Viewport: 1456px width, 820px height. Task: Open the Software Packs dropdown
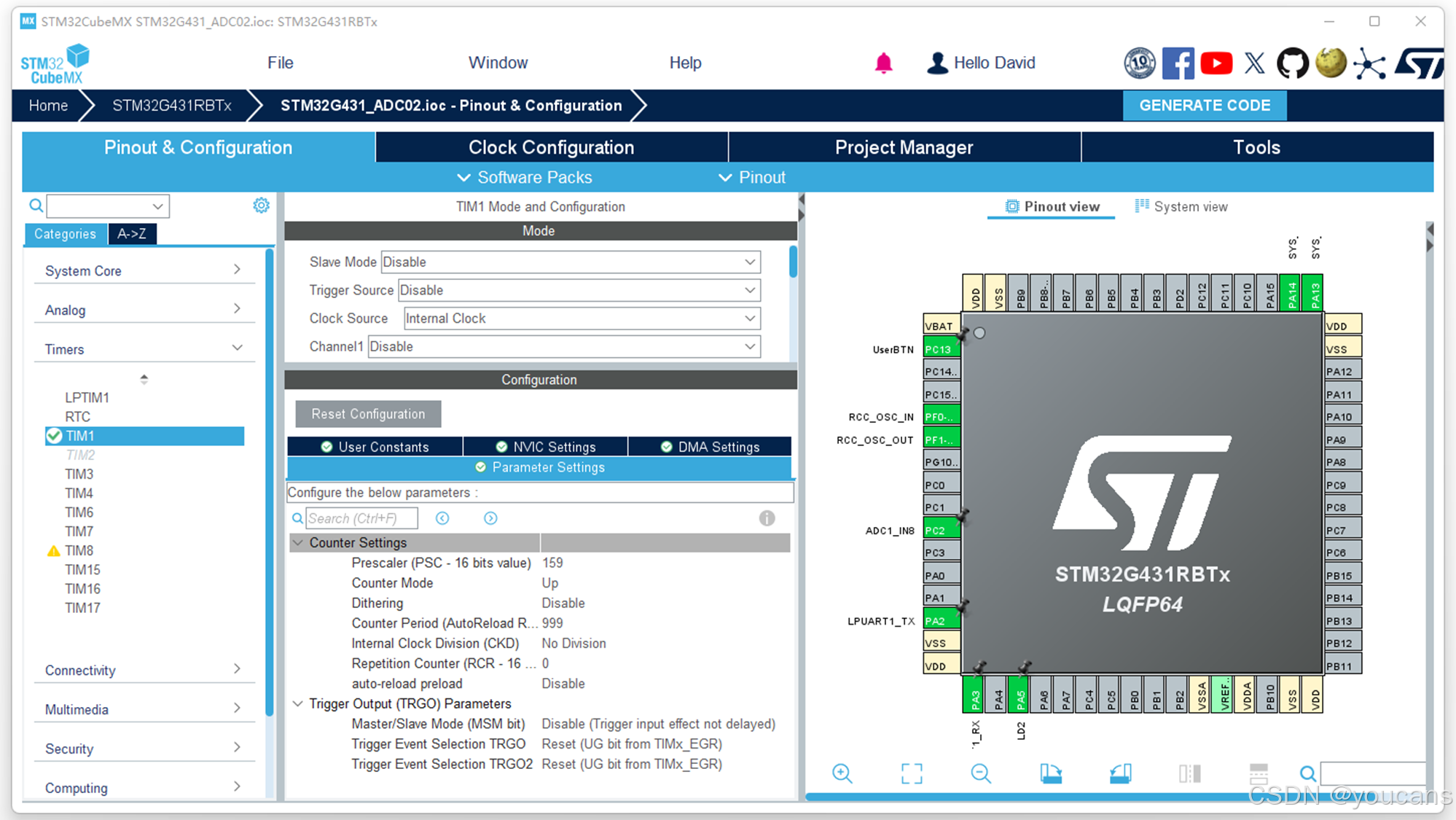pos(524,177)
